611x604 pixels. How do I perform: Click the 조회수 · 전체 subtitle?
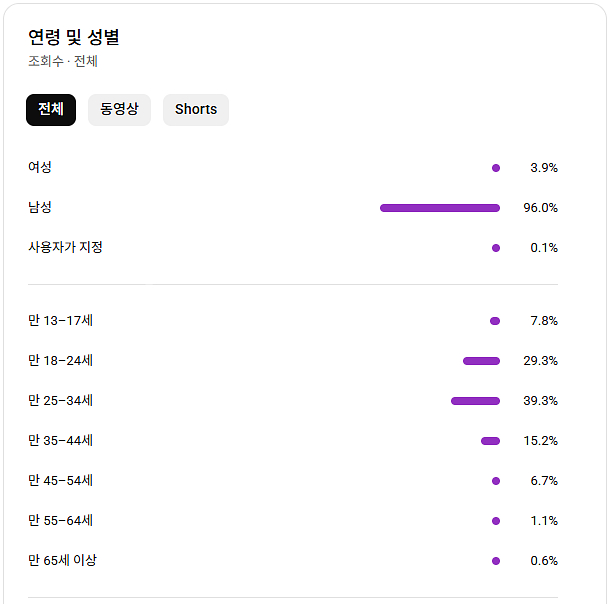click(63, 61)
